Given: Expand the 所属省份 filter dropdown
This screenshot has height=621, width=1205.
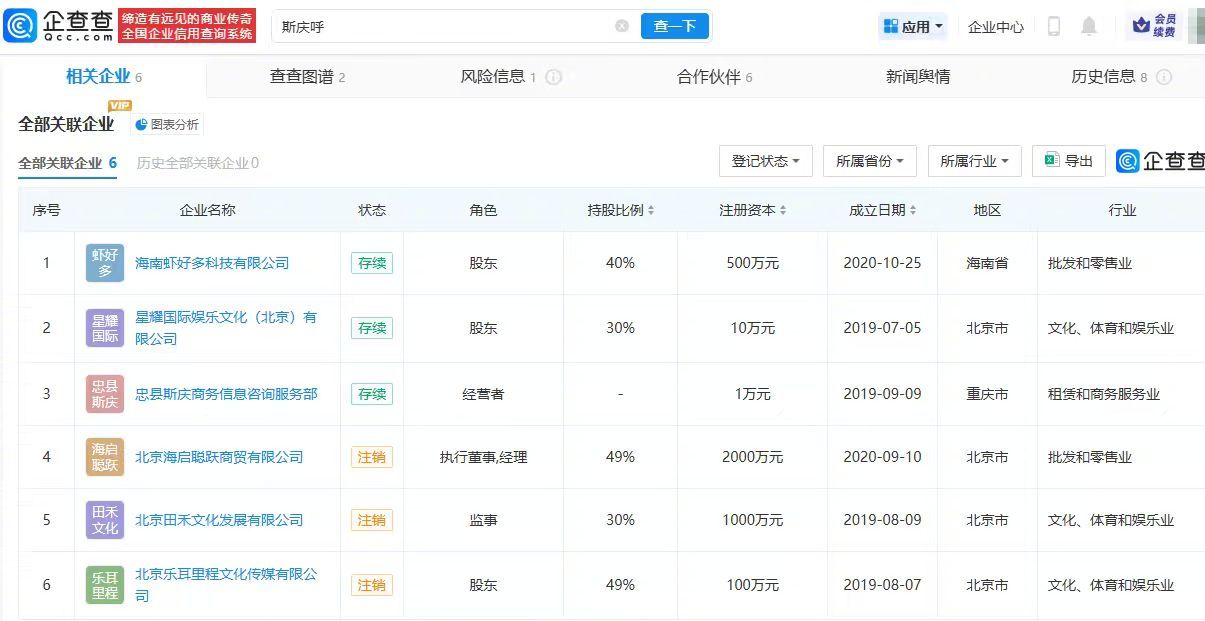Looking at the screenshot, I should pos(869,161).
